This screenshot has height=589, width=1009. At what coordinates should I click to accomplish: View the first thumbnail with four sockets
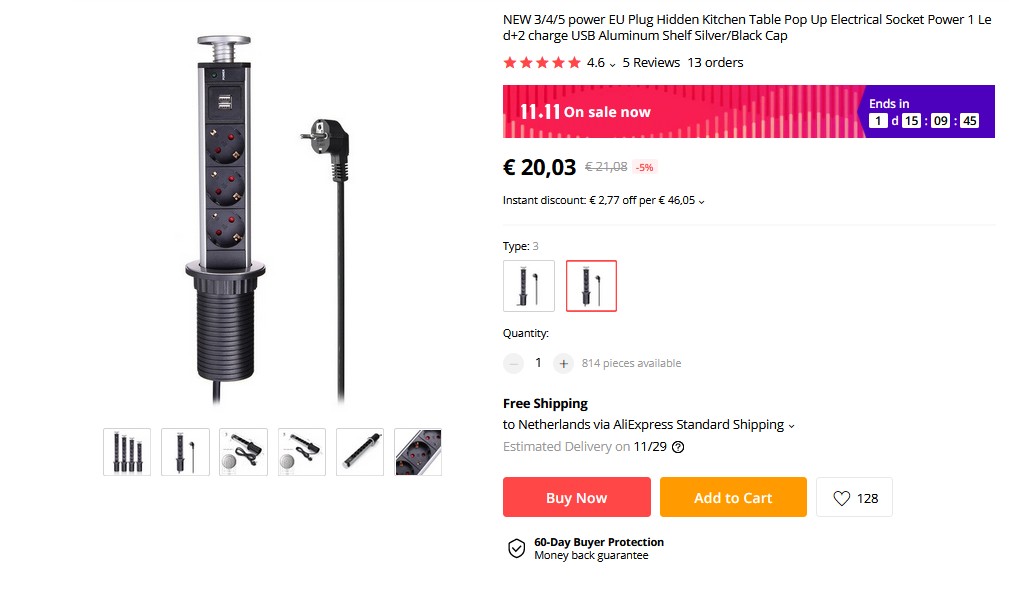tap(127, 452)
